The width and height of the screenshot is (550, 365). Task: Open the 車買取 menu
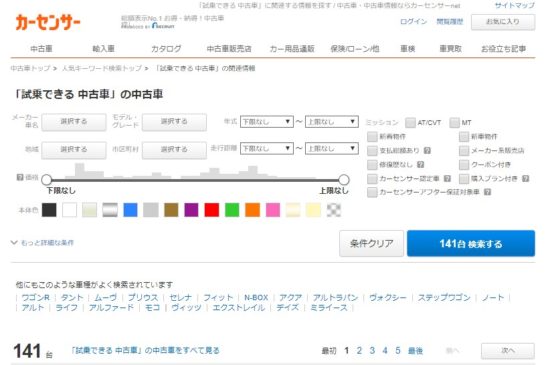pyautogui.click(x=451, y=49)
